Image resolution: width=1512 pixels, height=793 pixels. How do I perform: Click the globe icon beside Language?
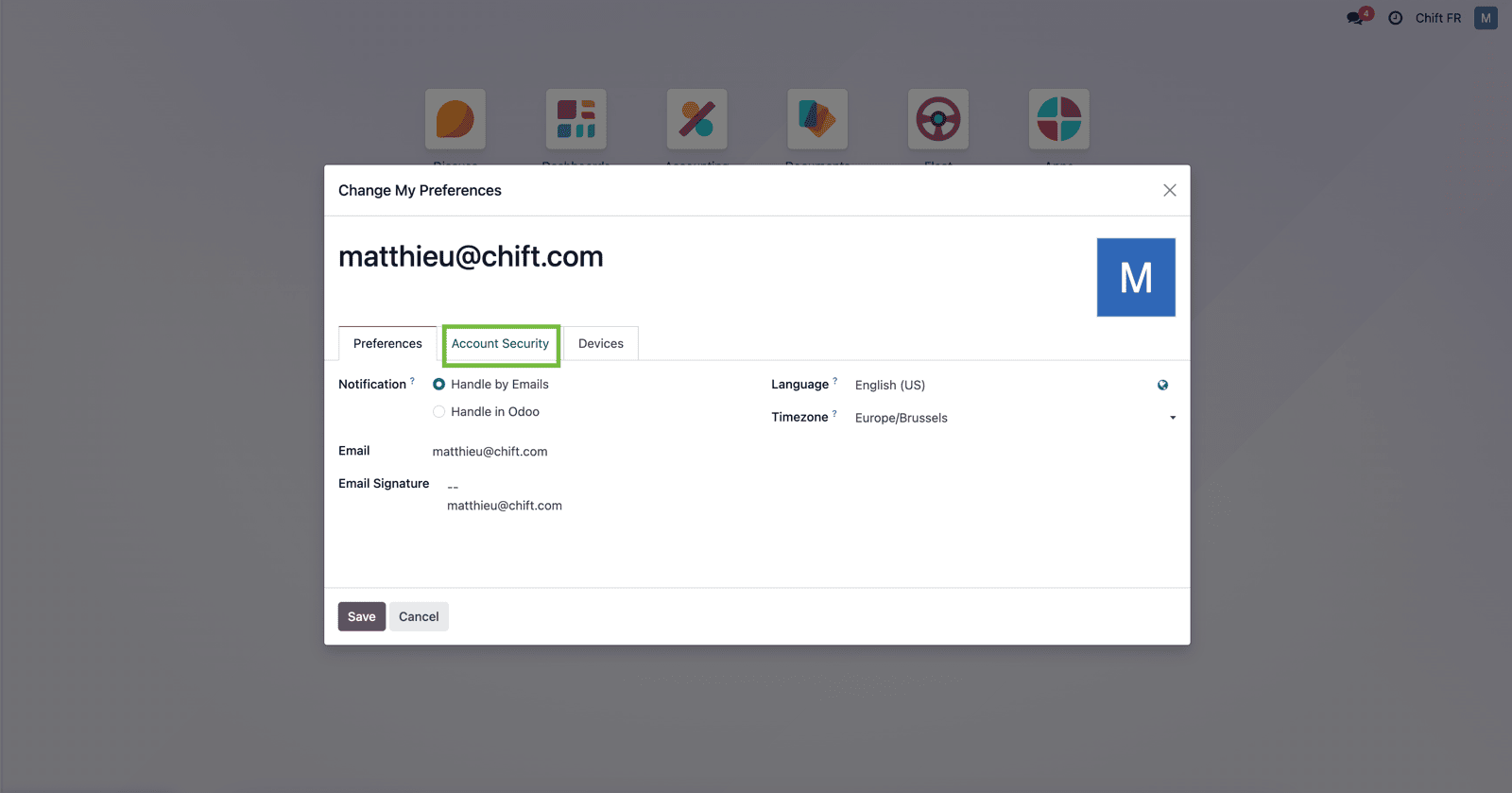pyautogui.click(x=1162, y=385)
